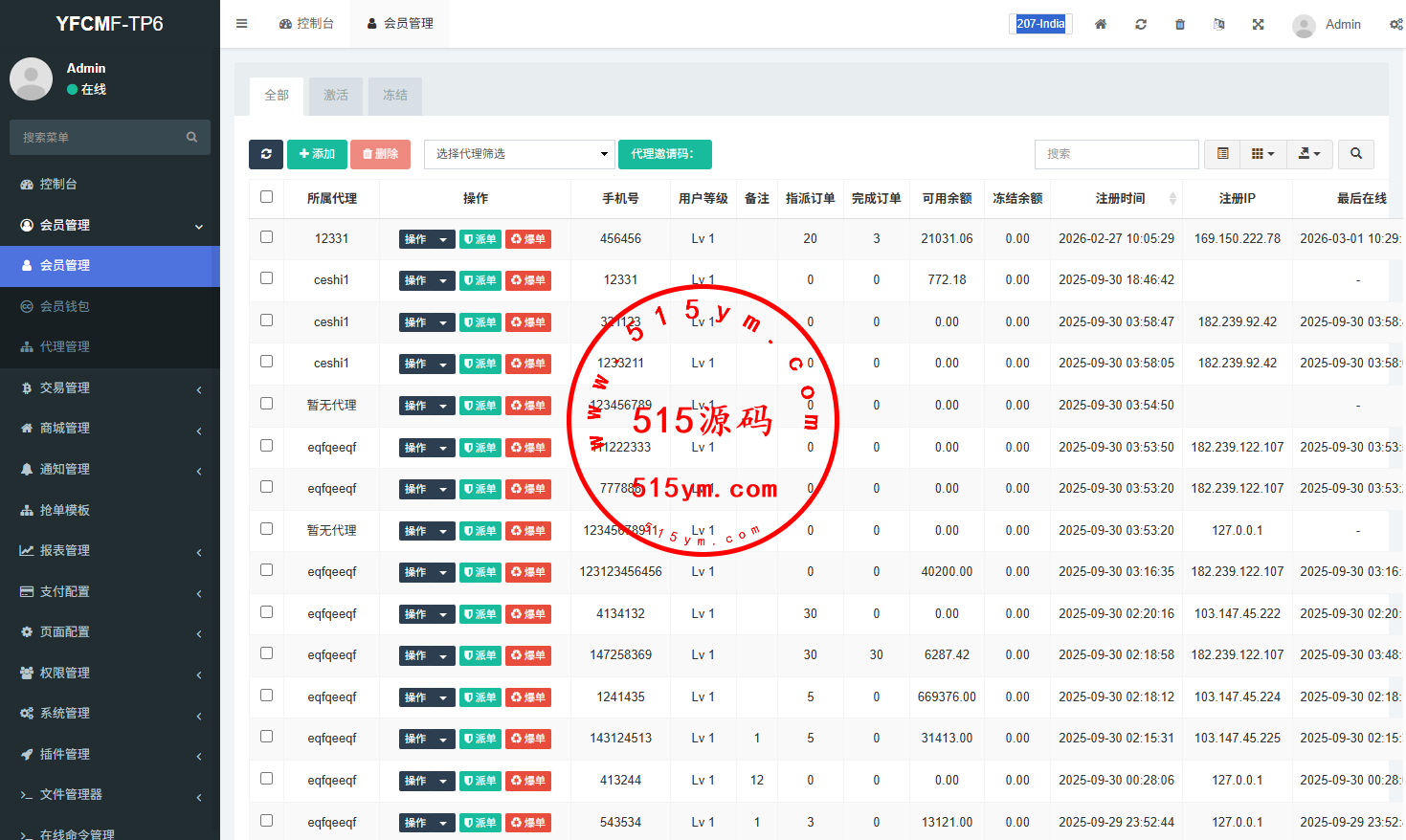Click the language translation icon
This screenshot has width=1406, height=840.
point(1219,24)
